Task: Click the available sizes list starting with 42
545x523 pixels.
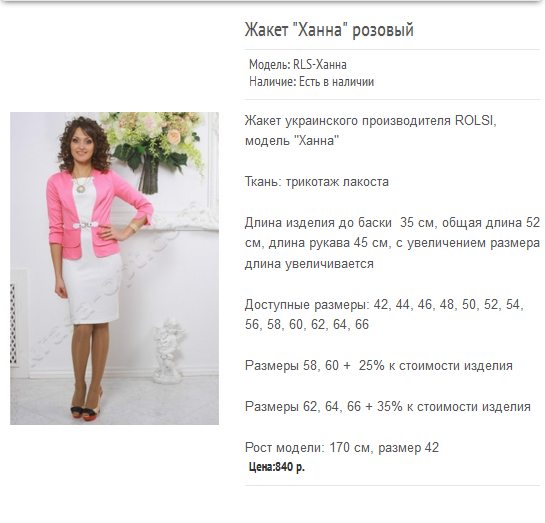Action: (384, 314)
